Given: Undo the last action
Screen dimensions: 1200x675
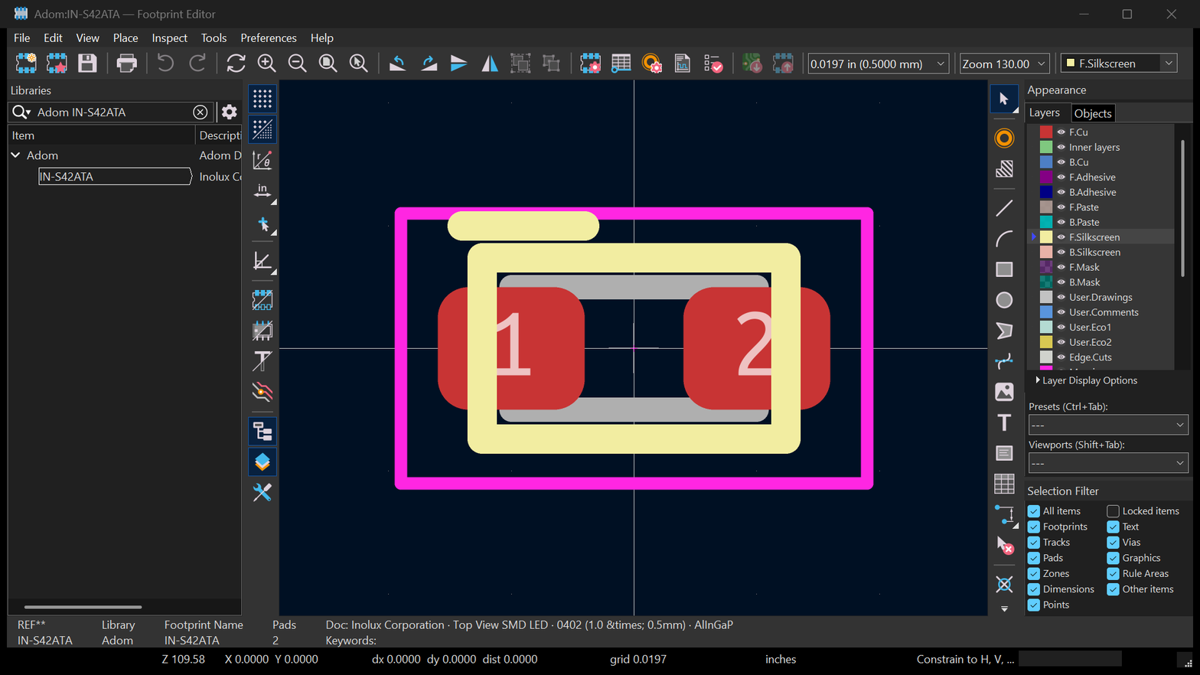Looking at the screenshot, I should pos(165,63).
